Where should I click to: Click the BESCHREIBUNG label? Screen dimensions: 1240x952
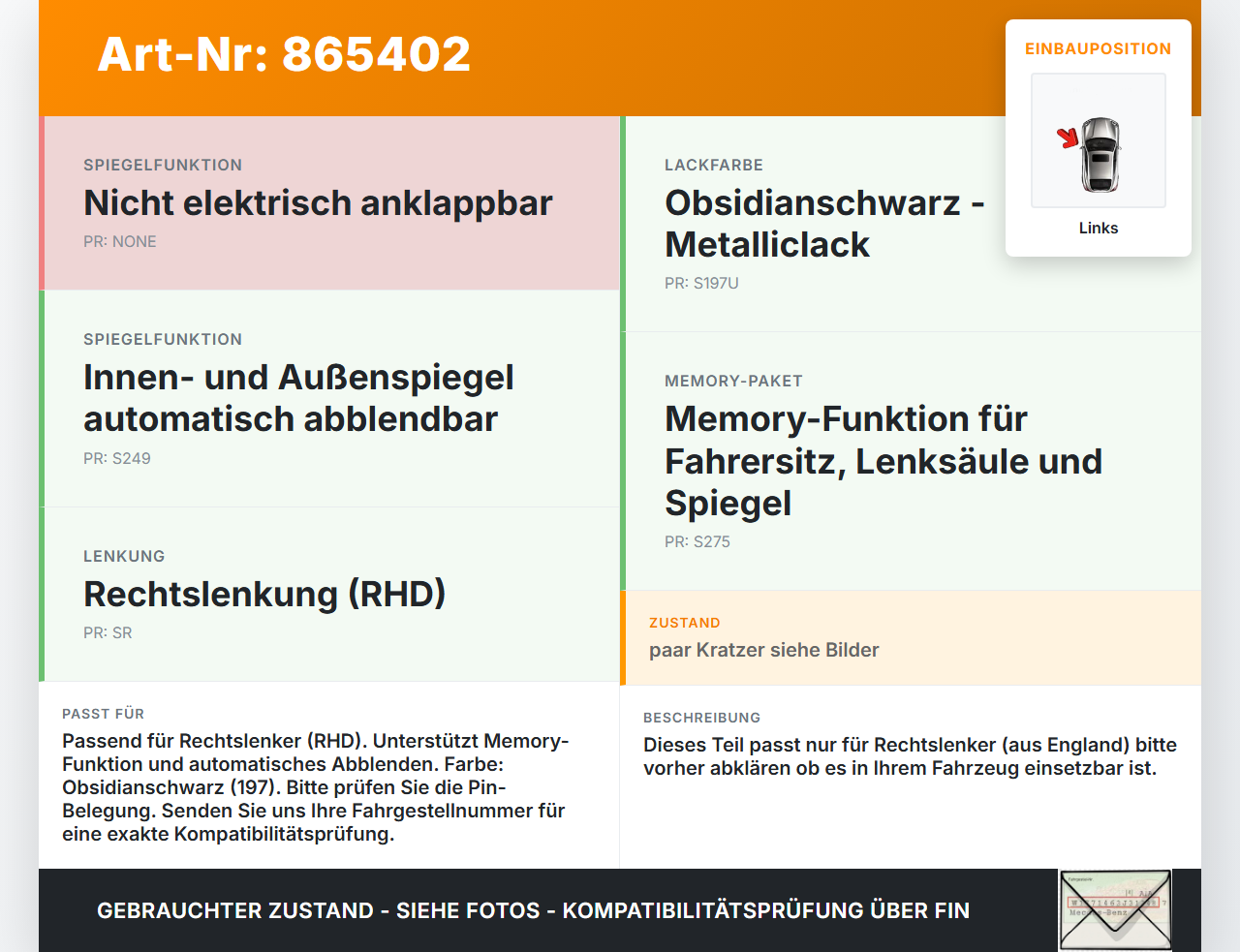pos(702,718)
